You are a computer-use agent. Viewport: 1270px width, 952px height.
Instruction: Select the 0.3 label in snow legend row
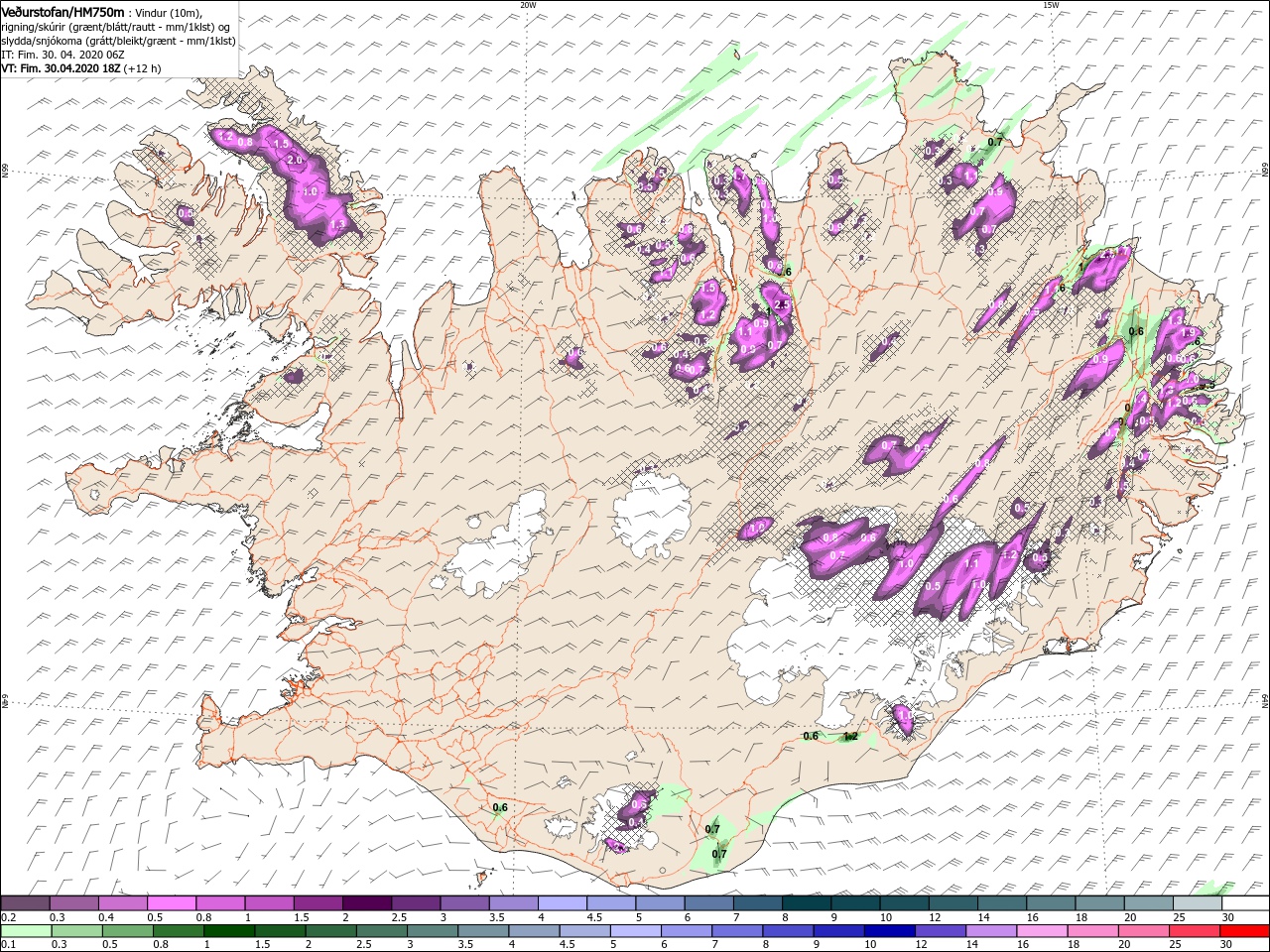pyautogui.click(x=57, y=917)
